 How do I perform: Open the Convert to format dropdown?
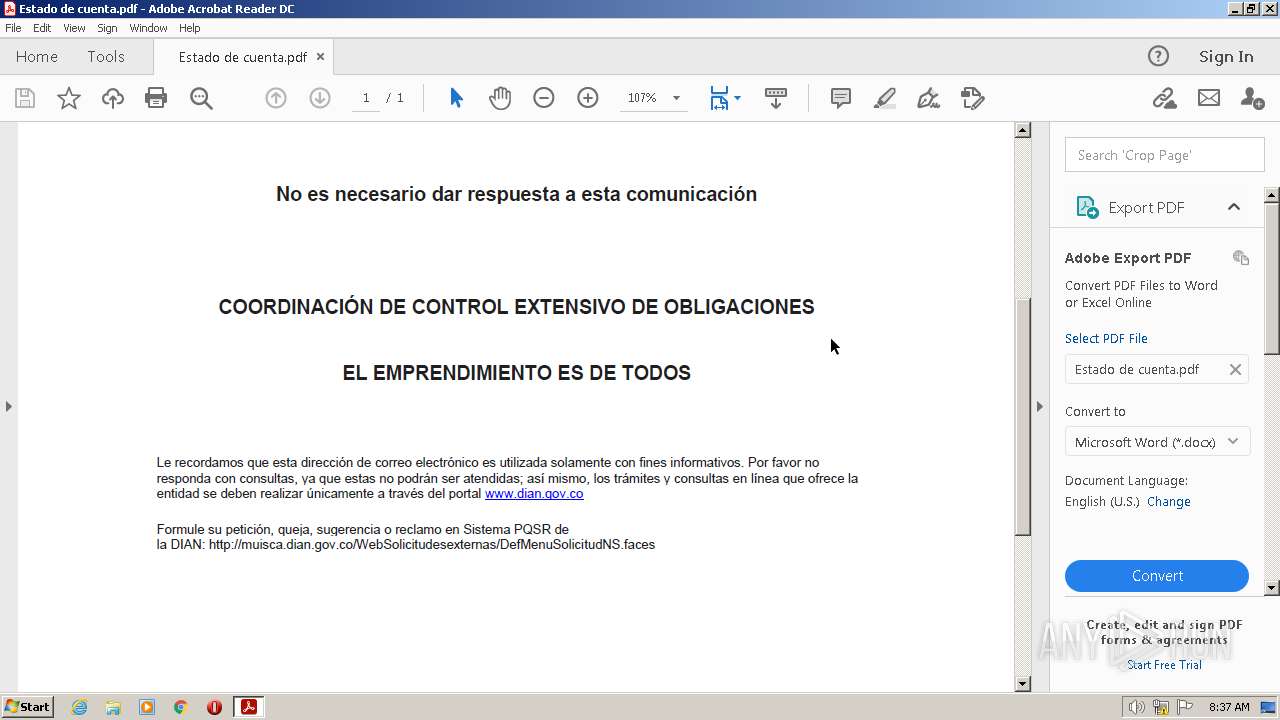coord(1157,442)
